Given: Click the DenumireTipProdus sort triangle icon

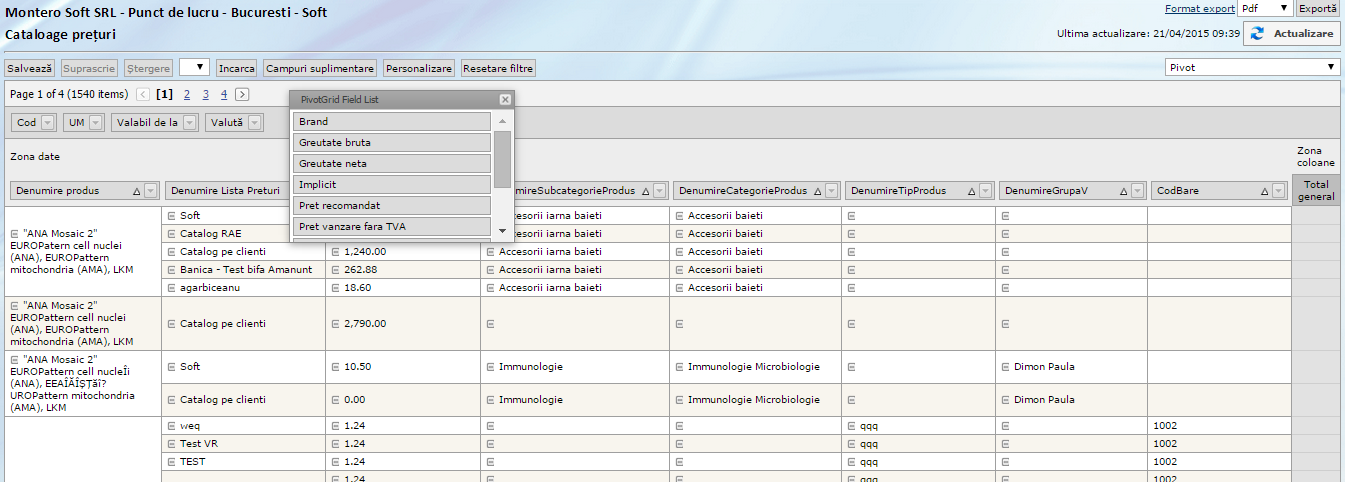Looking at the screenshot, I should tap(972, 191).
